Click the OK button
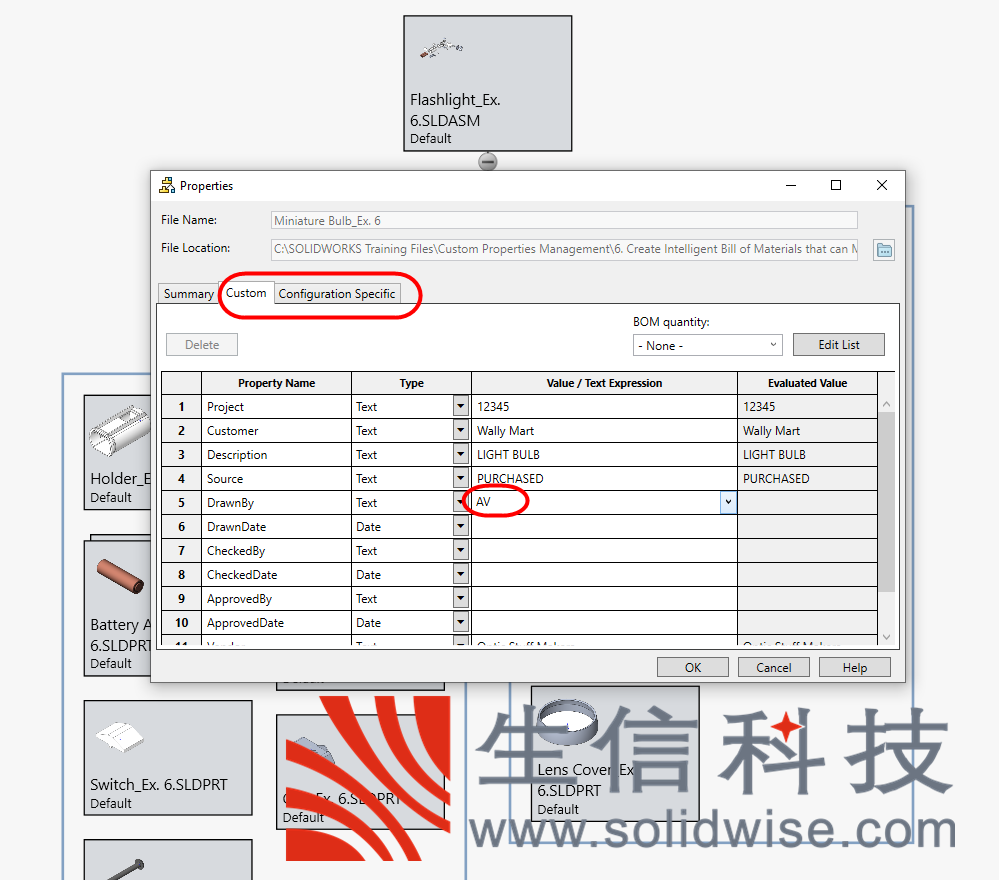The image size is (999, 880). tap(693, 667)
